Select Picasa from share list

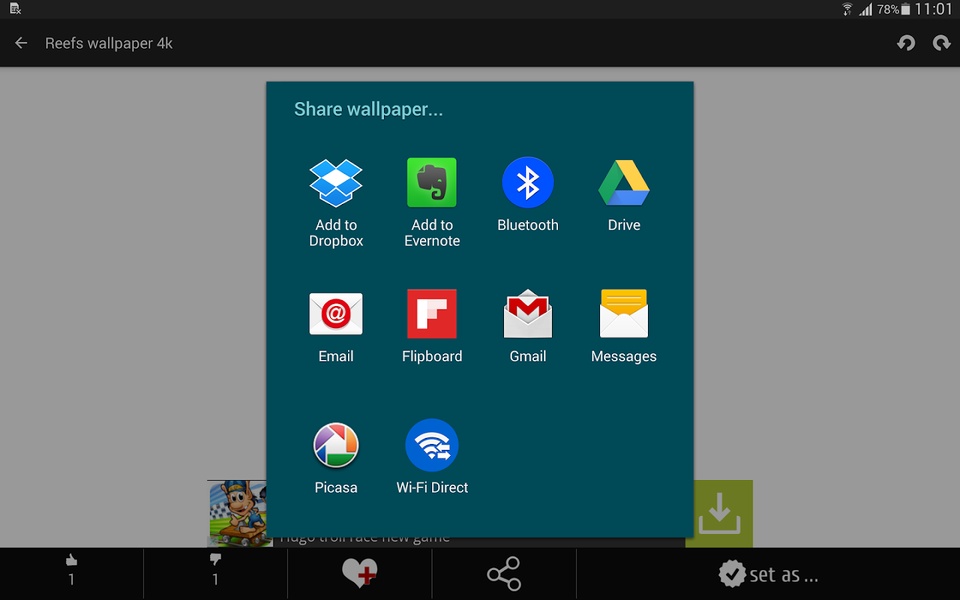(336, 457)
